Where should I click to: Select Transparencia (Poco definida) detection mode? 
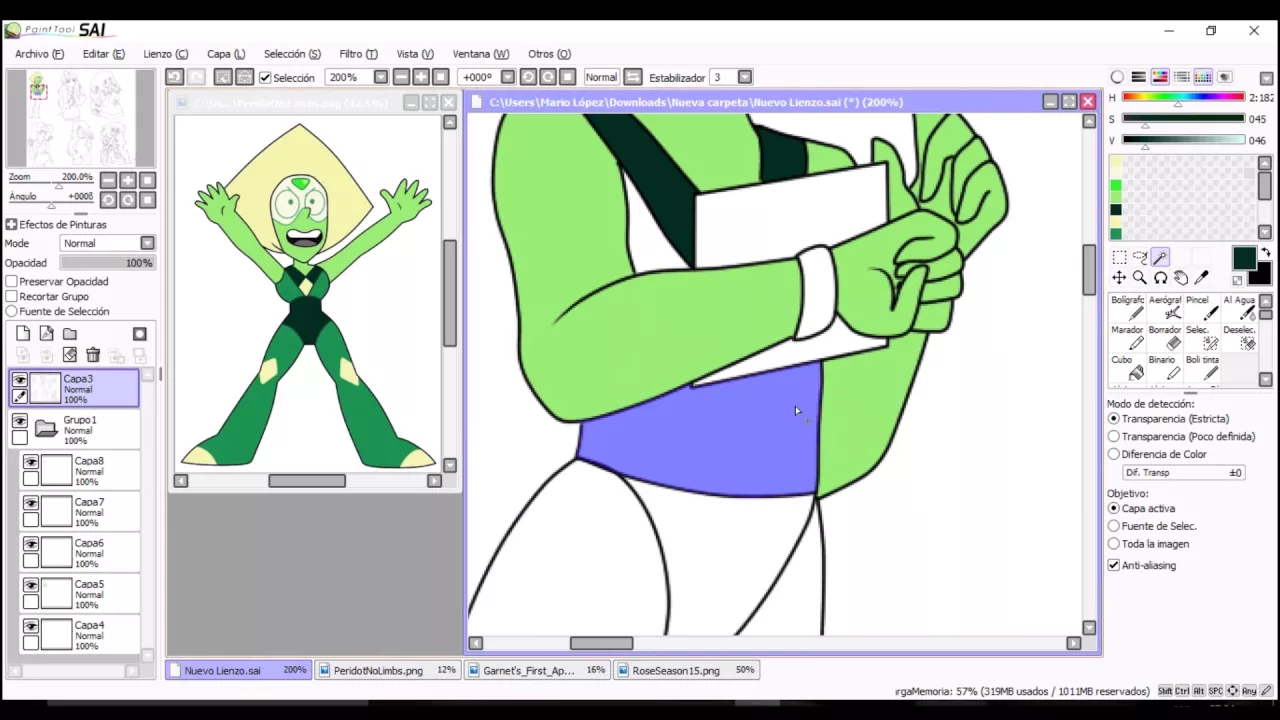click(x=1114, y=436)
